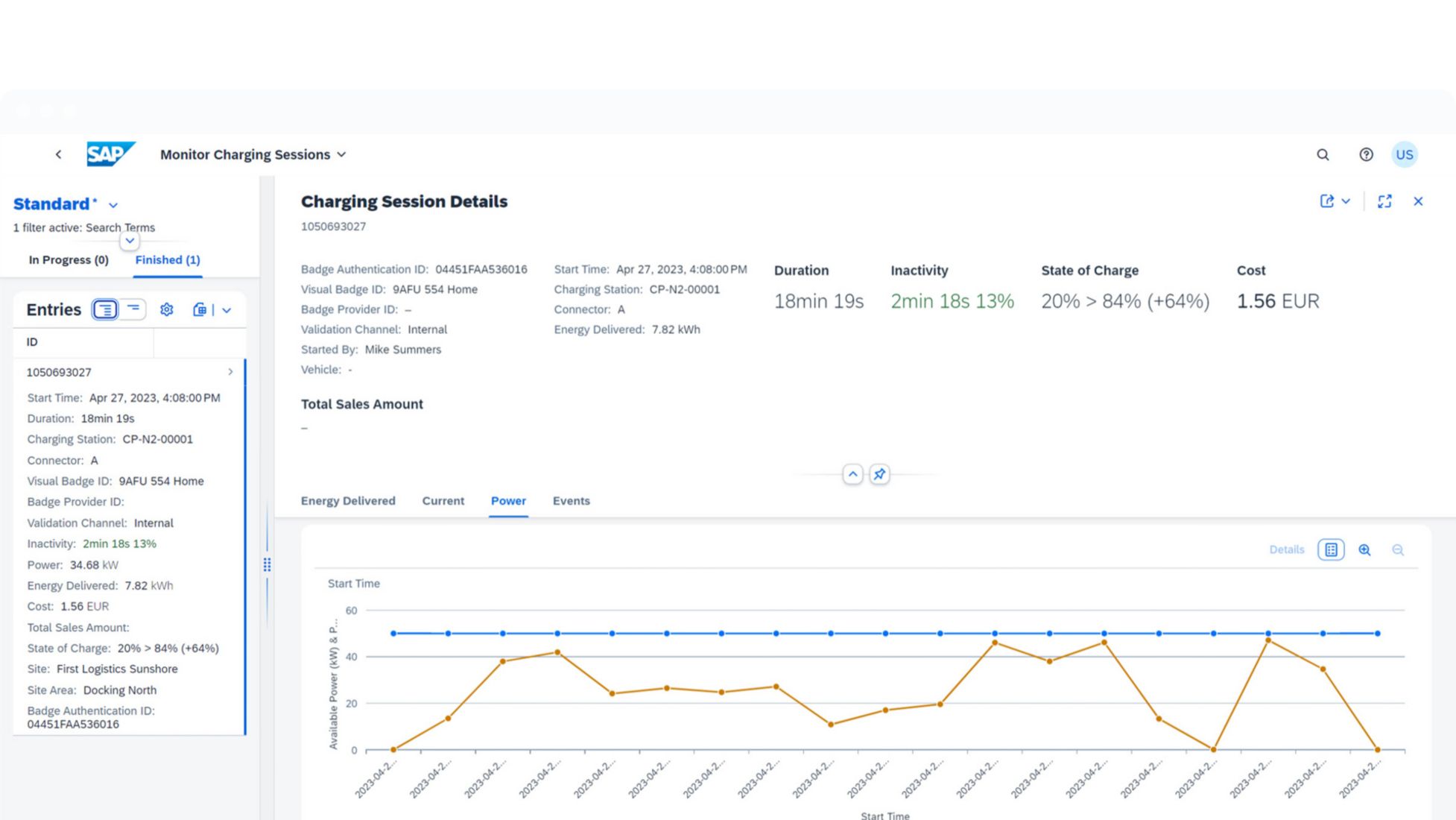Switch to the Energy Delivered tab
The width and height of the screenshot is (1456, 820).
[x=348, y=501]
